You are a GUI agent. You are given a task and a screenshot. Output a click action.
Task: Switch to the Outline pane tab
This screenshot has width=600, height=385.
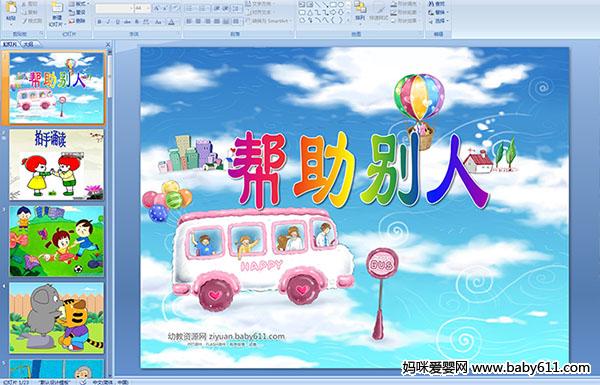pos(29,44)
